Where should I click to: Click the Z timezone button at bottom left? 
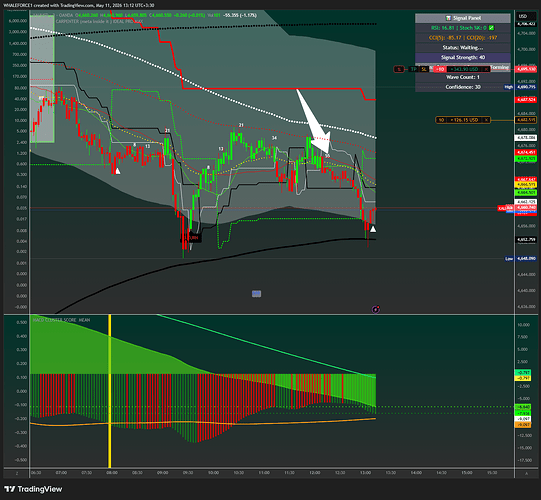pos(17,473)
